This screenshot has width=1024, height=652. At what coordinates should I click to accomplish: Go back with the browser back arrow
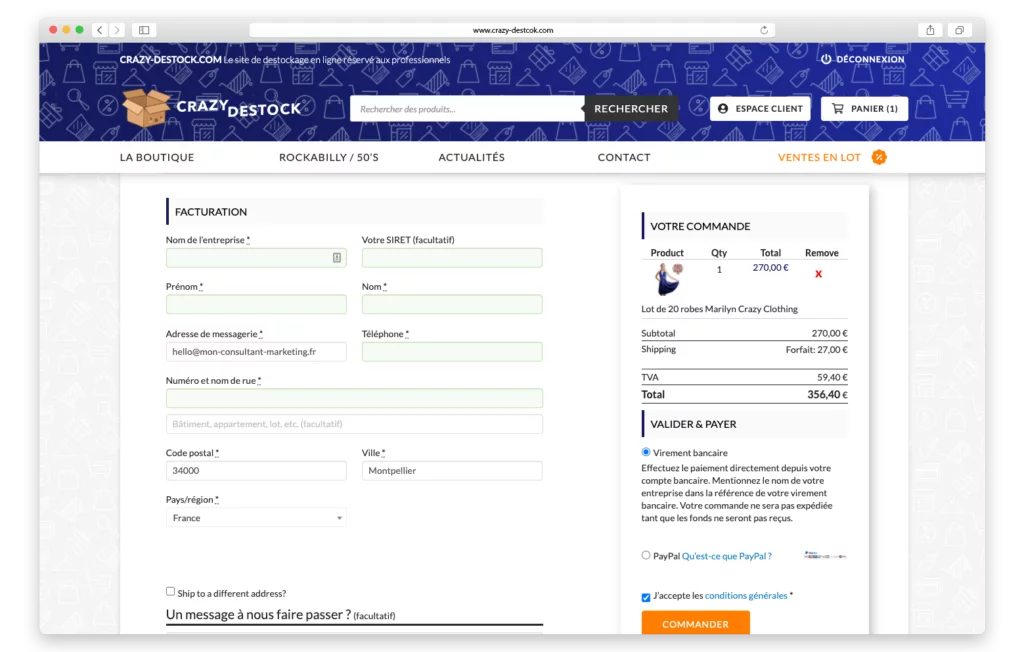(x=100, y=30)
